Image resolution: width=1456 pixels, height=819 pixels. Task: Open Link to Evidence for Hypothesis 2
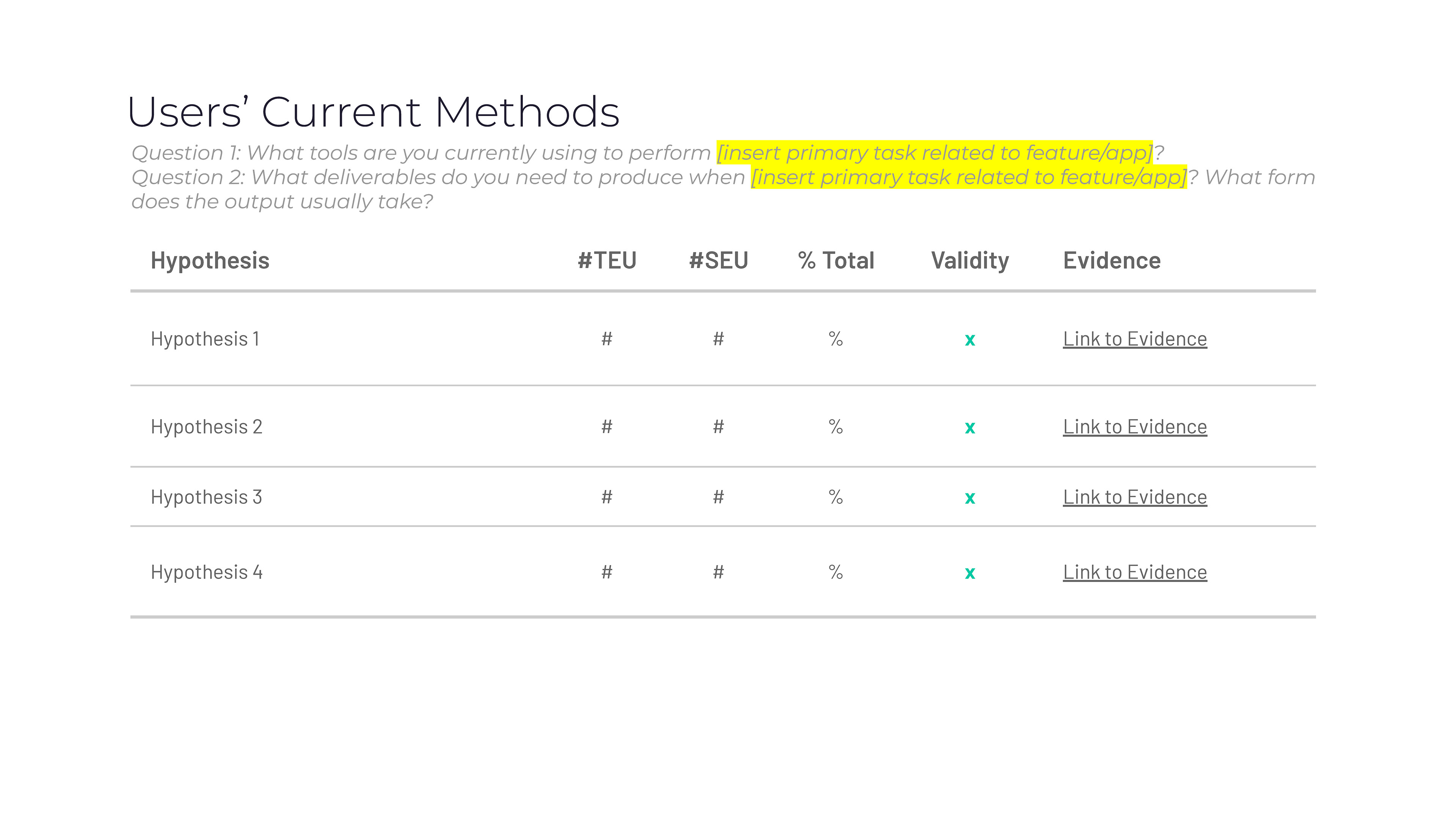click(x=1134, y=427)
